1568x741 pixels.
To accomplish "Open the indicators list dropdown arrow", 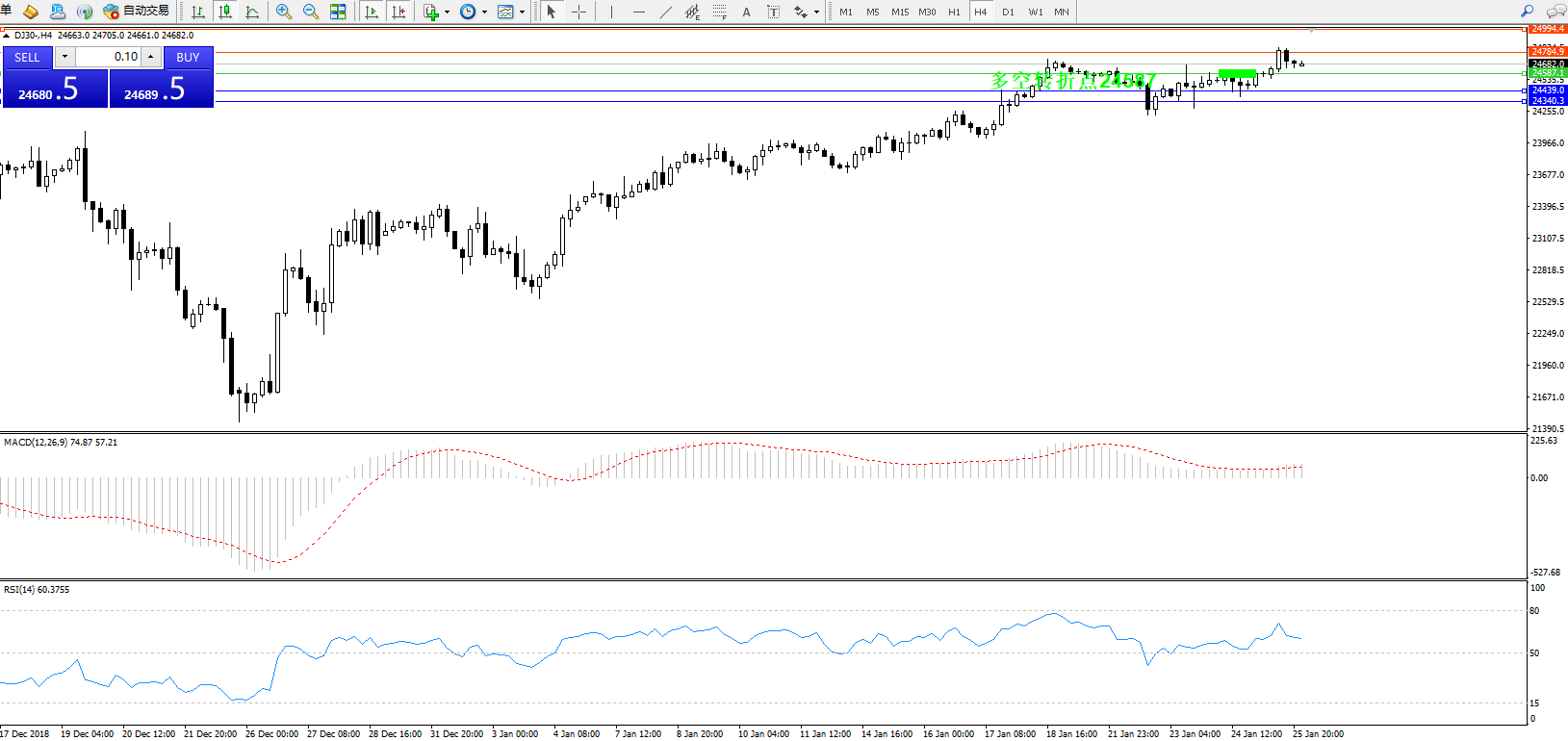I will [447, 13].
